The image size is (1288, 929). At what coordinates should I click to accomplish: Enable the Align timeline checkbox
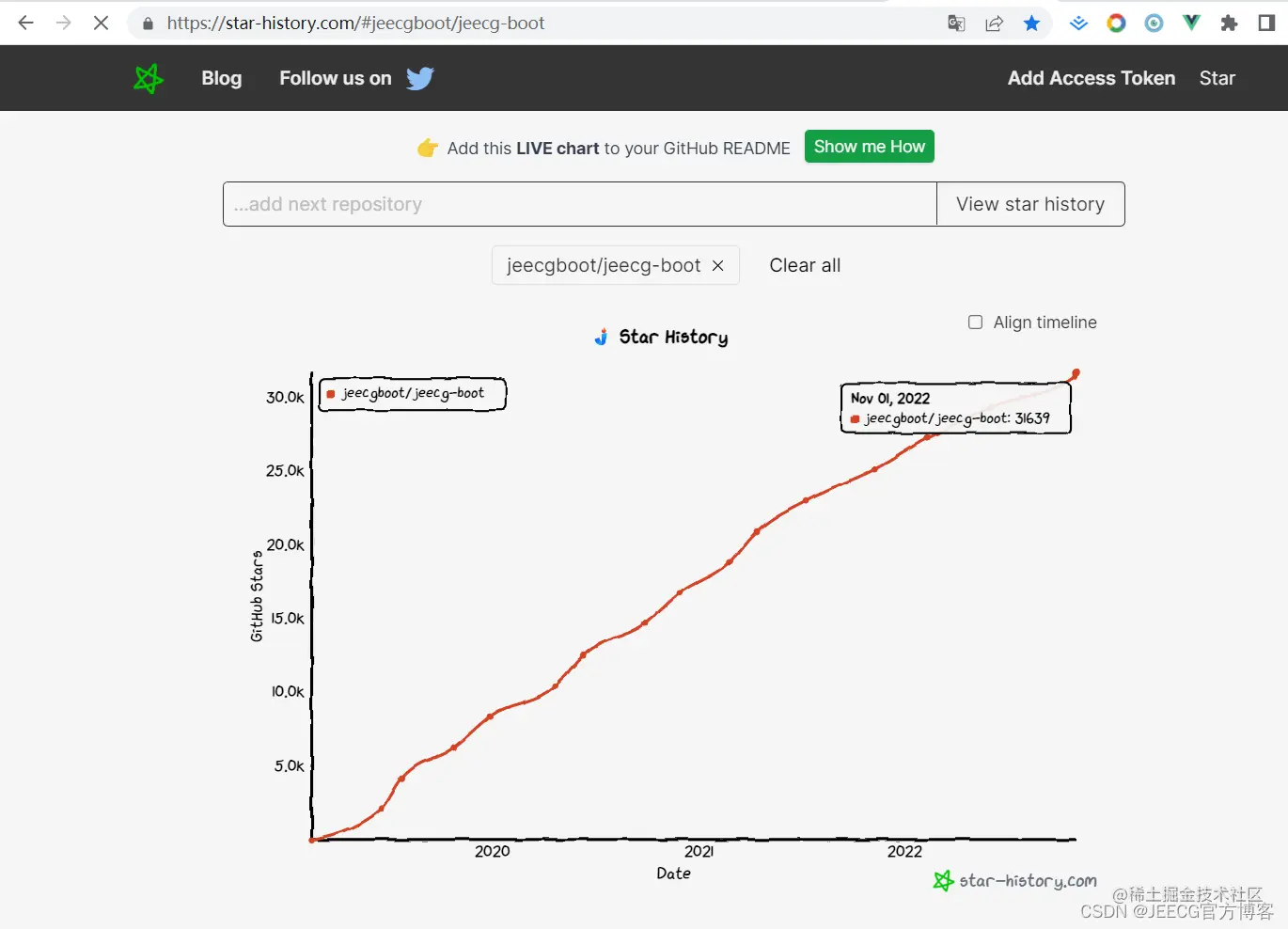[976, 323]
